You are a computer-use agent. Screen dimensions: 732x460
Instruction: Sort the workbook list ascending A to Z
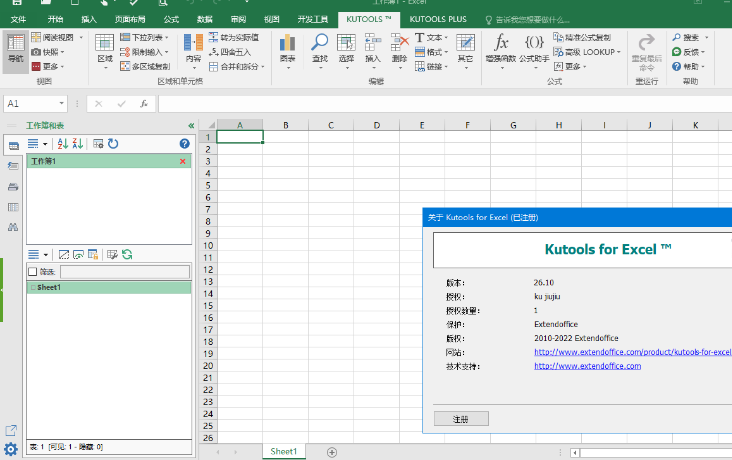tap(63, 144)
